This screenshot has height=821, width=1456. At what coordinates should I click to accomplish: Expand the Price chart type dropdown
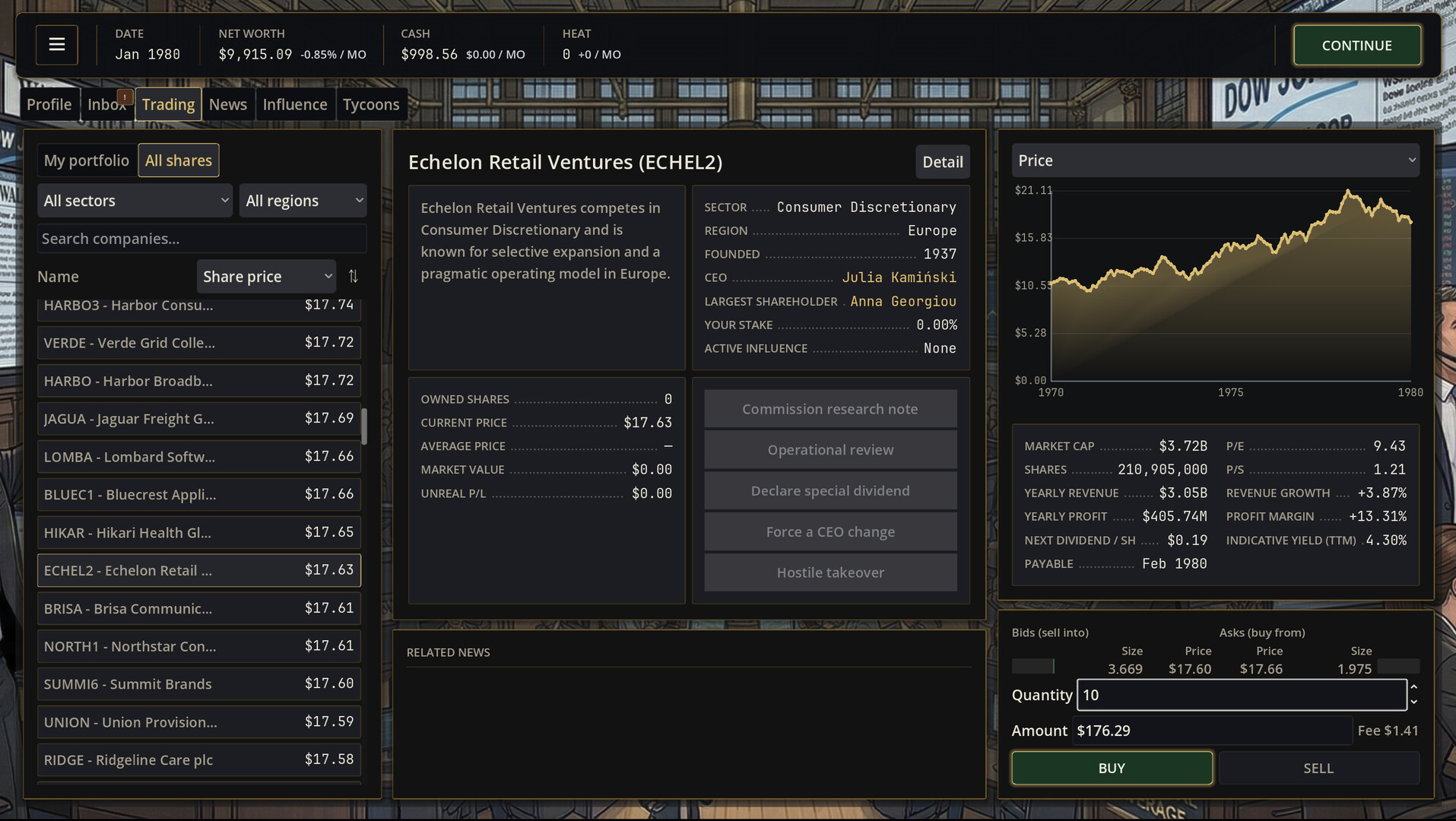click(1214, 160)
